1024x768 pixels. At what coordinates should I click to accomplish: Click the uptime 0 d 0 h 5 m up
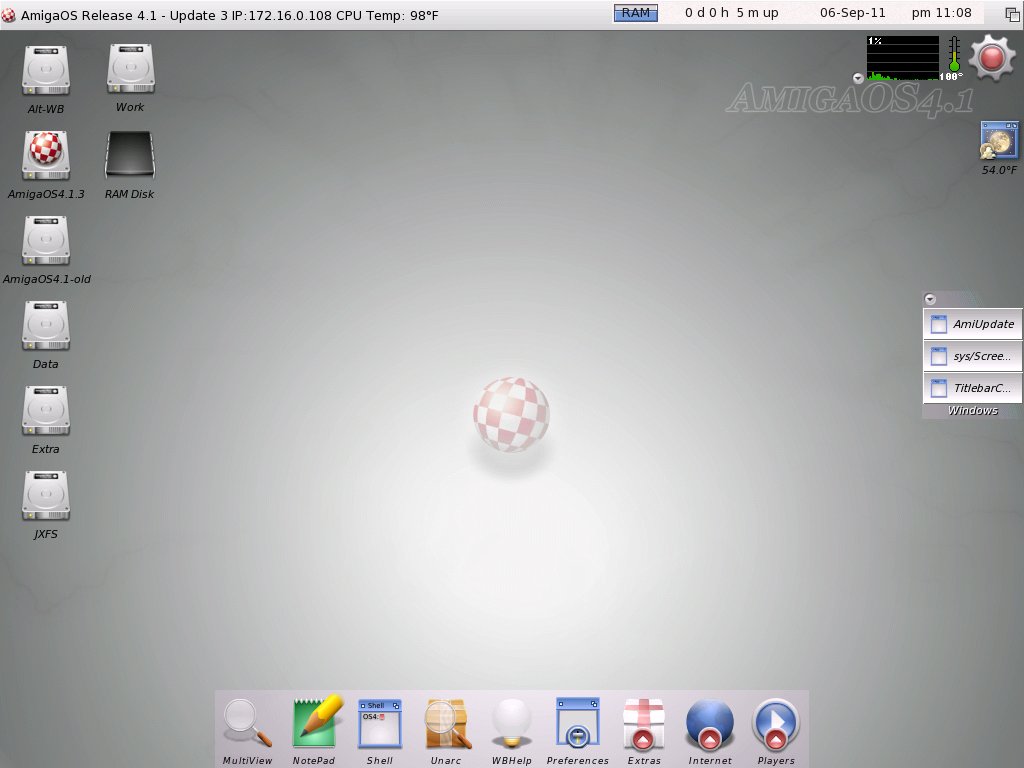tap(731, 13)
